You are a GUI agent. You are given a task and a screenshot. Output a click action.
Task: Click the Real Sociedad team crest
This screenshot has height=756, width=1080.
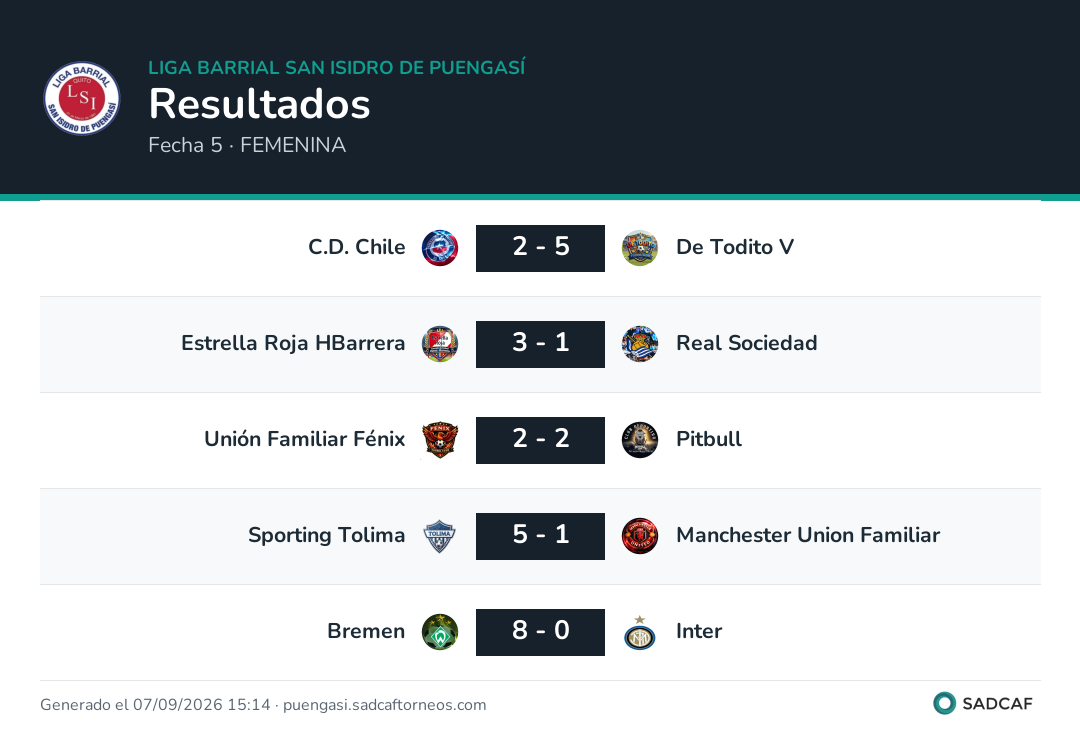(640, 344)
